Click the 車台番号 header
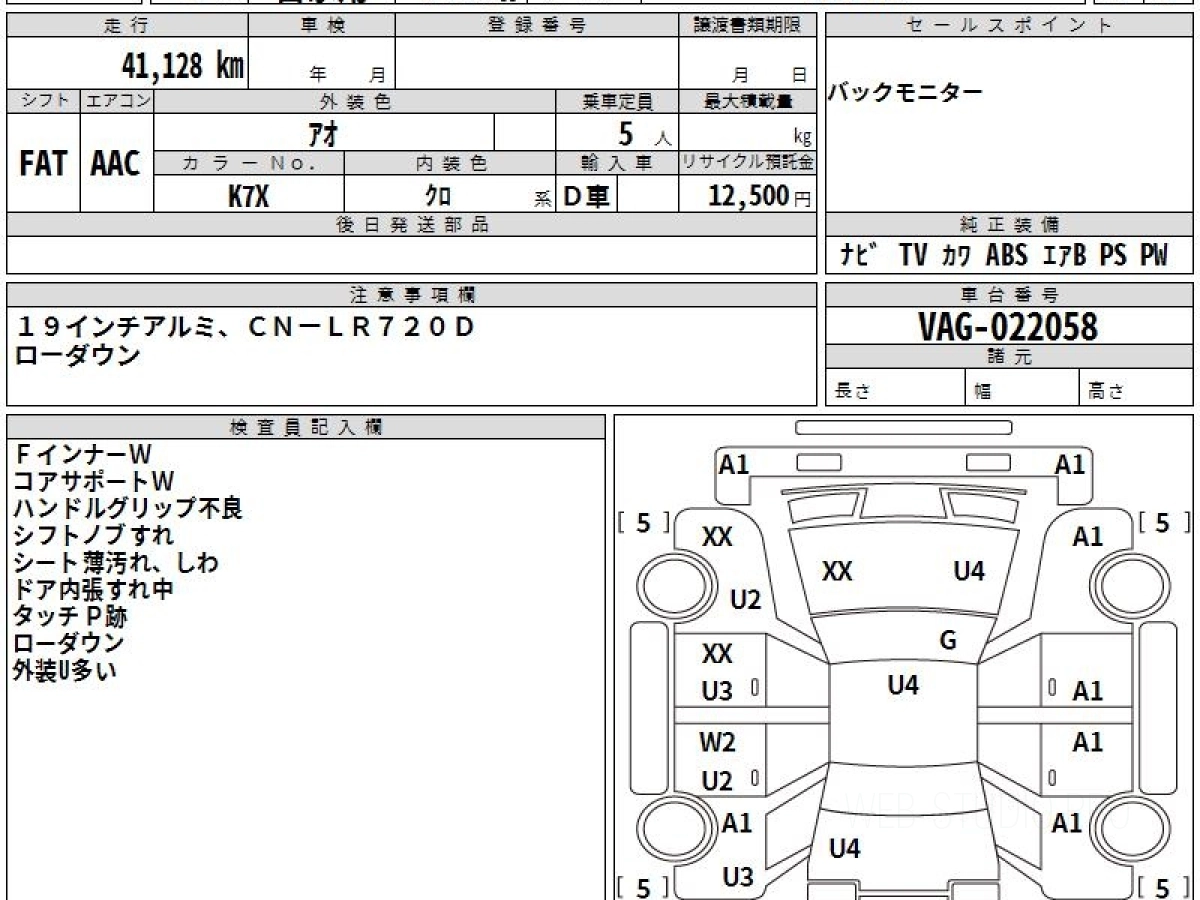This screenshot has width=1200, height=900. tap(1010, 294)
